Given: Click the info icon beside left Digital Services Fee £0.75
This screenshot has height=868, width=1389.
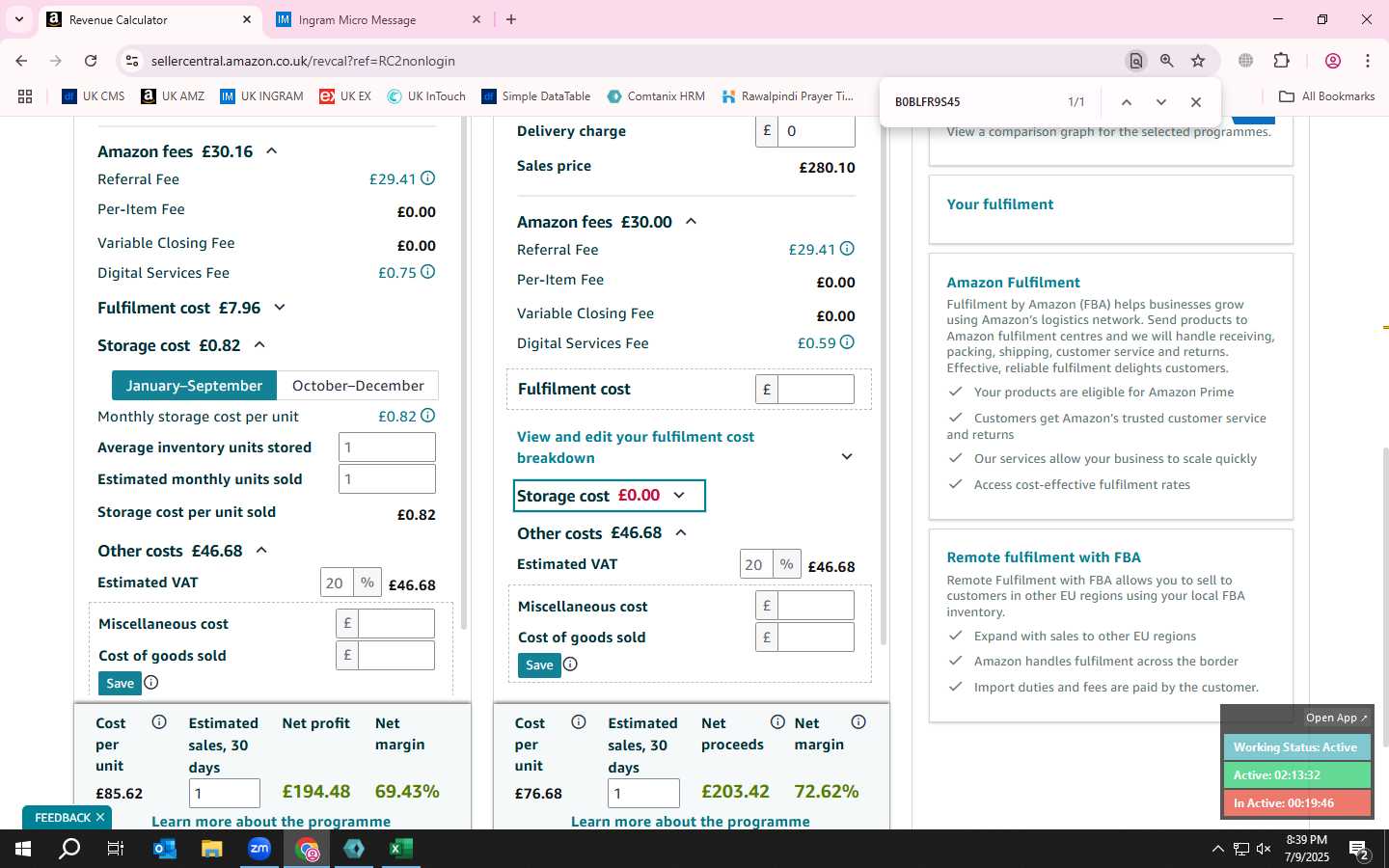Looking at the screenshot, I should click(427, 272).
